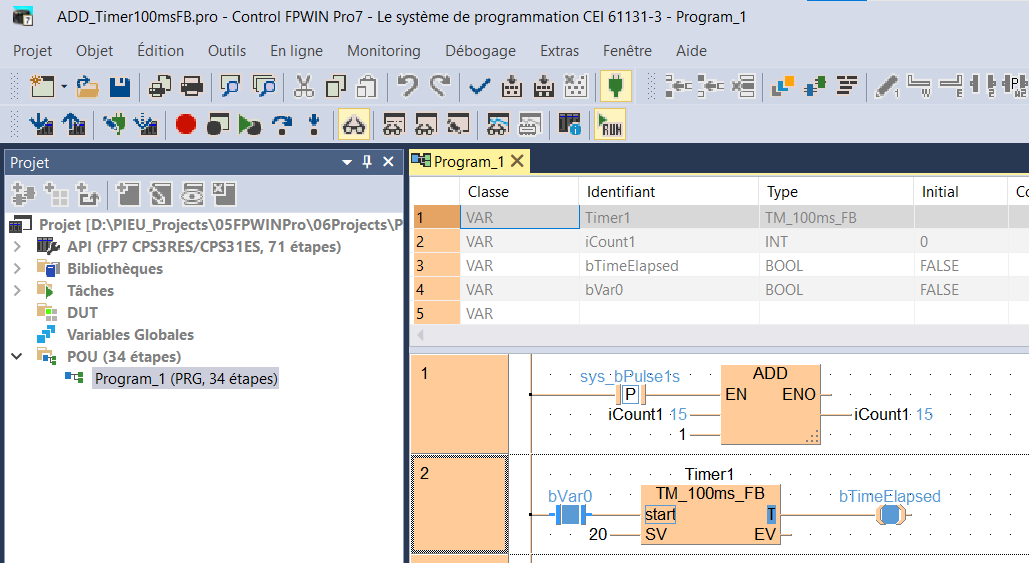
Task: Collapse the POU tree node
Action: coord(17,357)
